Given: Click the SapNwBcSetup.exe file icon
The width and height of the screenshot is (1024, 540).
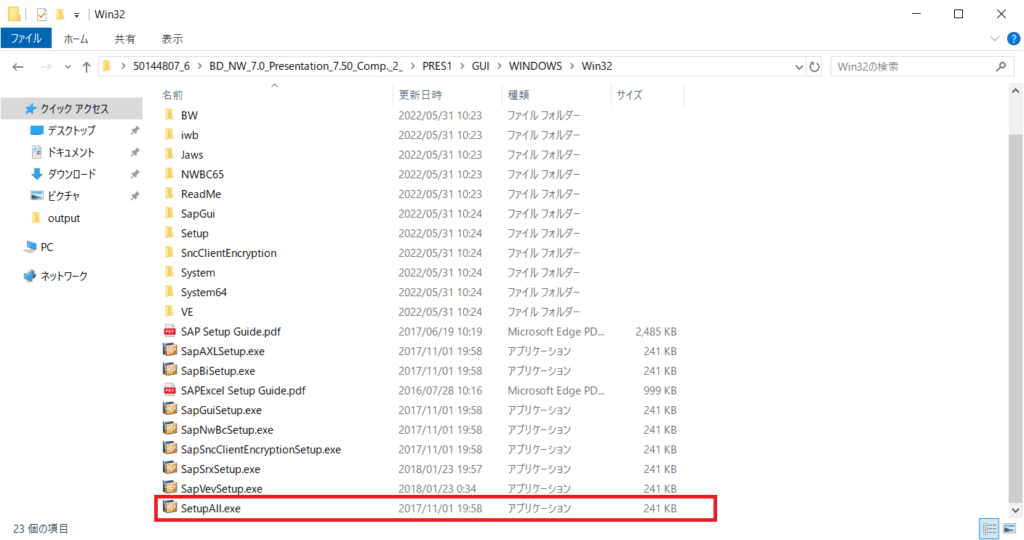Looking at the screenshot, I should [170, 429].
